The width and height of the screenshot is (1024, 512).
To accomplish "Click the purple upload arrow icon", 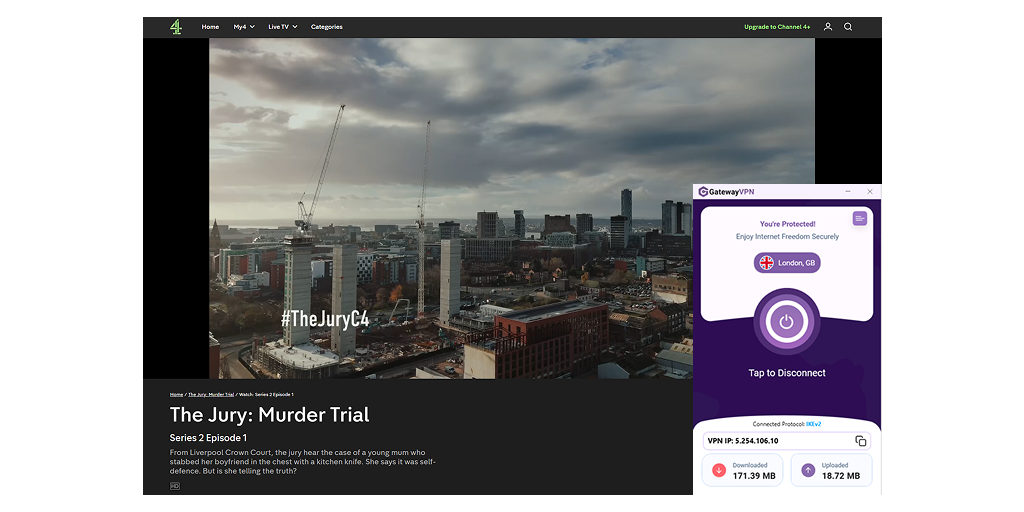I will click(808, 470).
